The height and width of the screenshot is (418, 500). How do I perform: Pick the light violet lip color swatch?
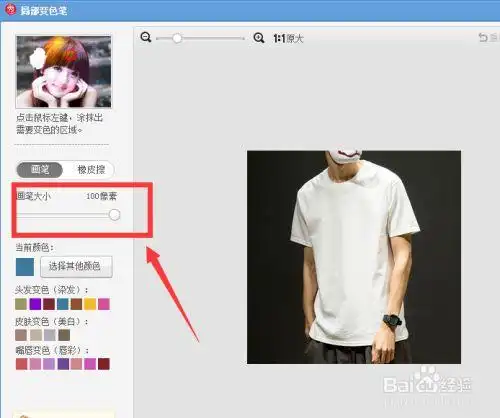[49, 364]
